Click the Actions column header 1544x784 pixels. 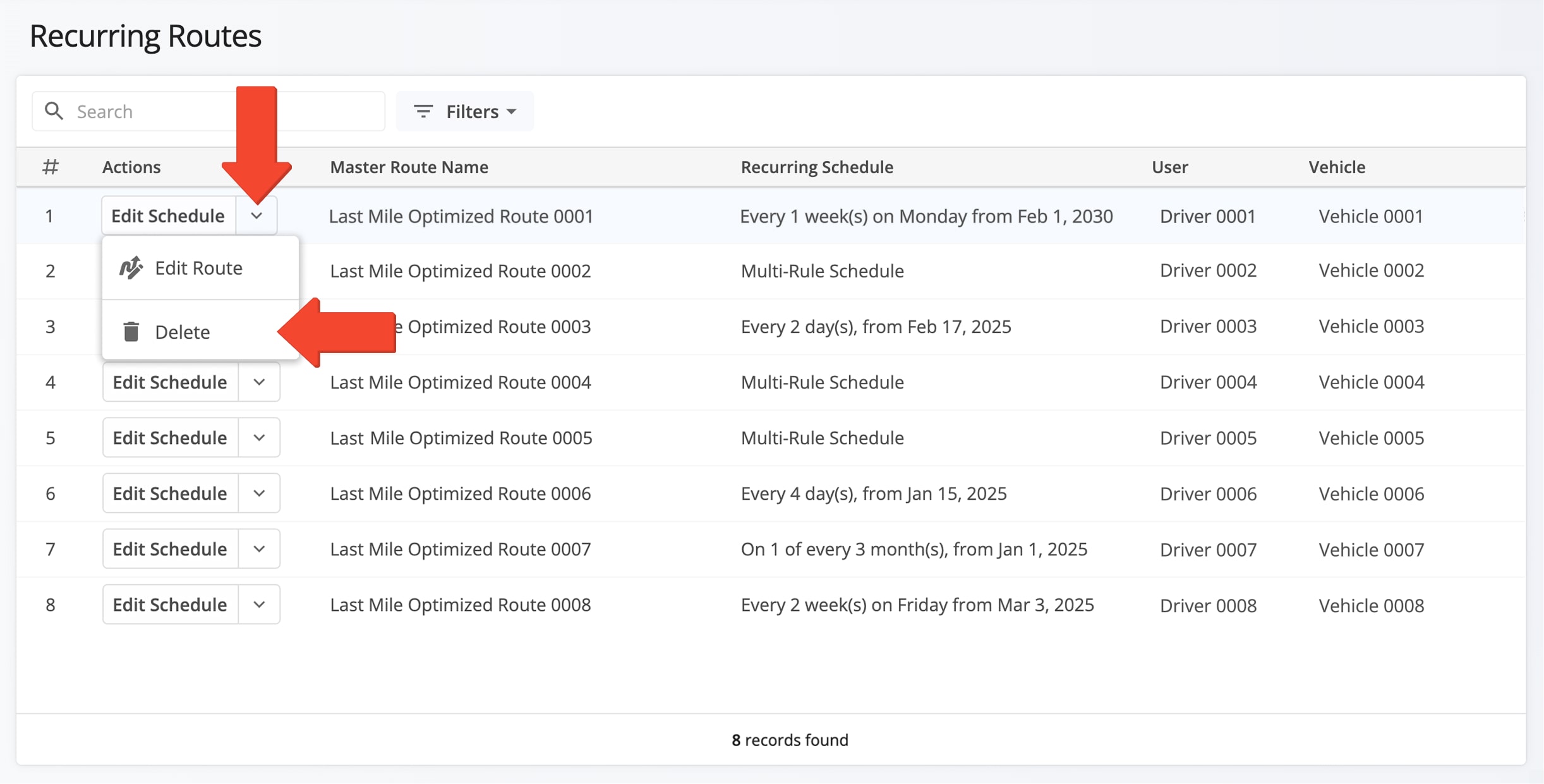pyautogui.click(x=131, y=167)
